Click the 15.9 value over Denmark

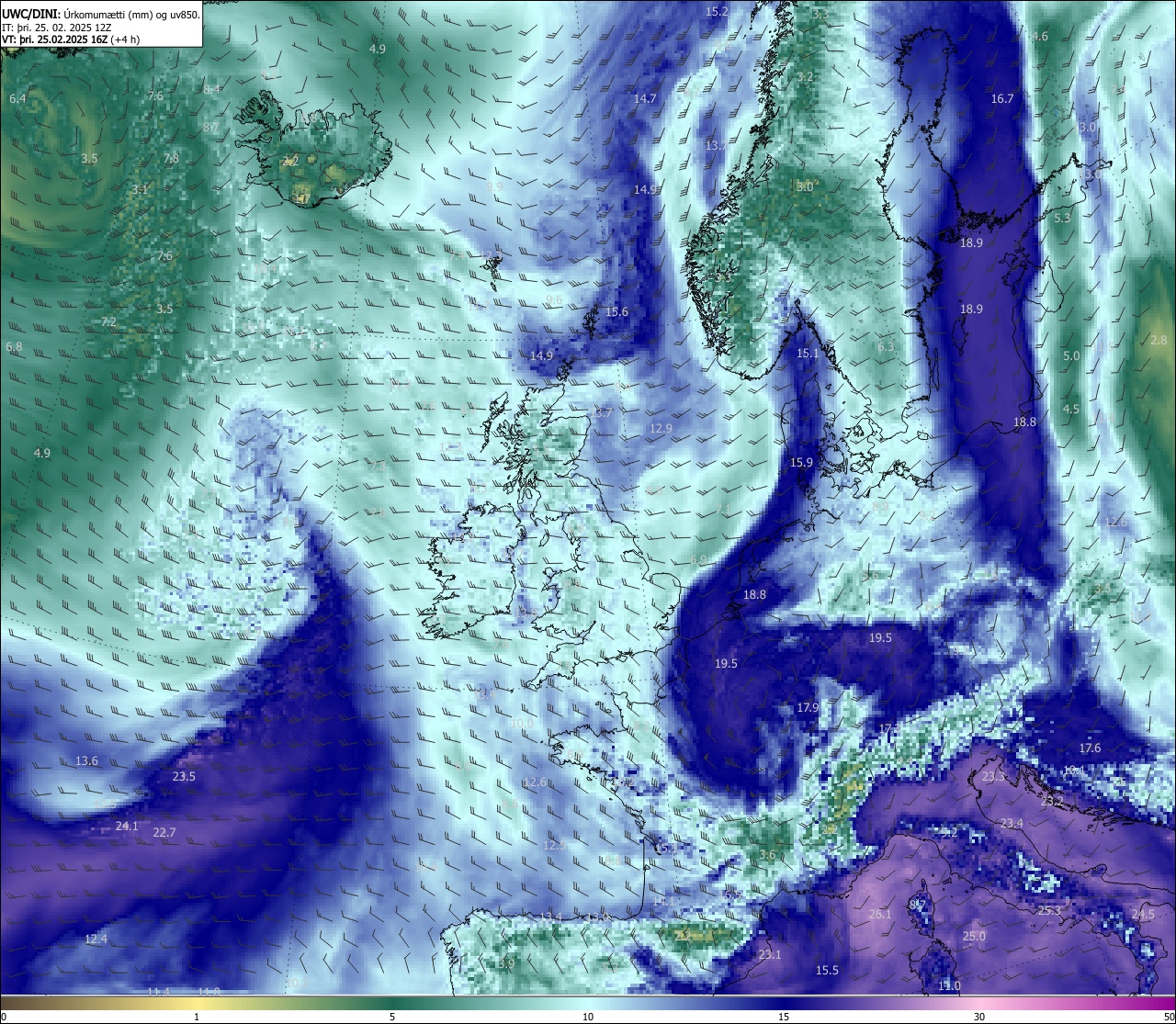801,462
